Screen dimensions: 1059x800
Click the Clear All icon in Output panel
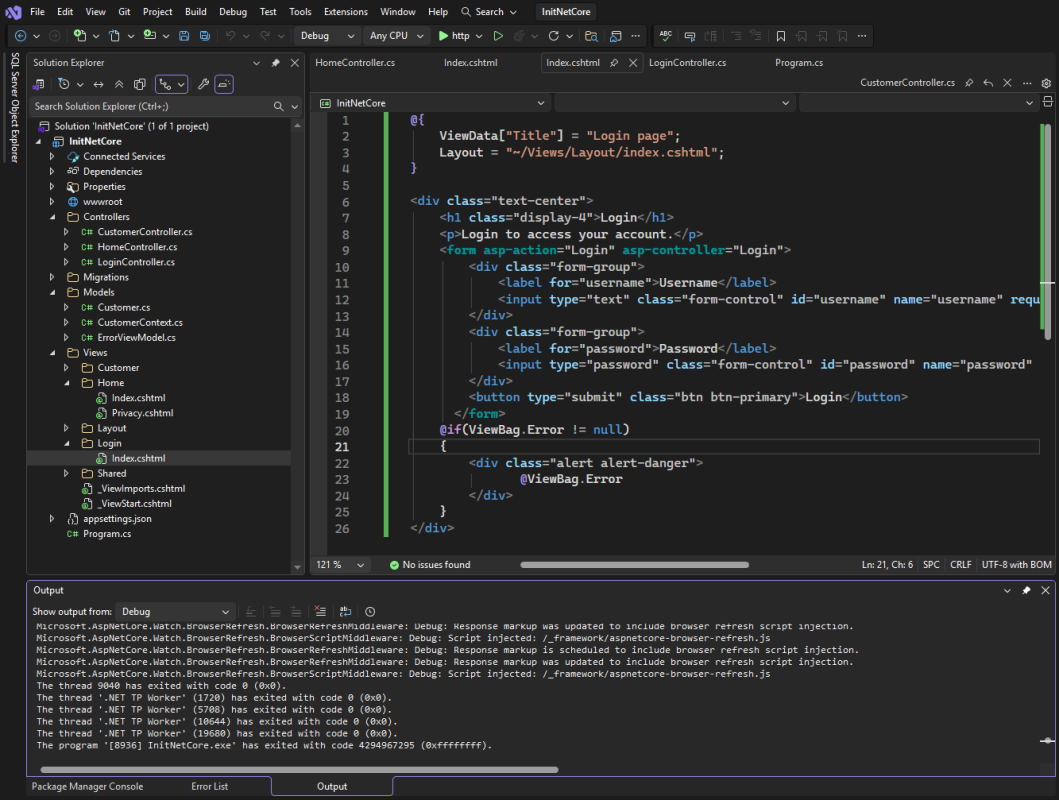(320, 611)
